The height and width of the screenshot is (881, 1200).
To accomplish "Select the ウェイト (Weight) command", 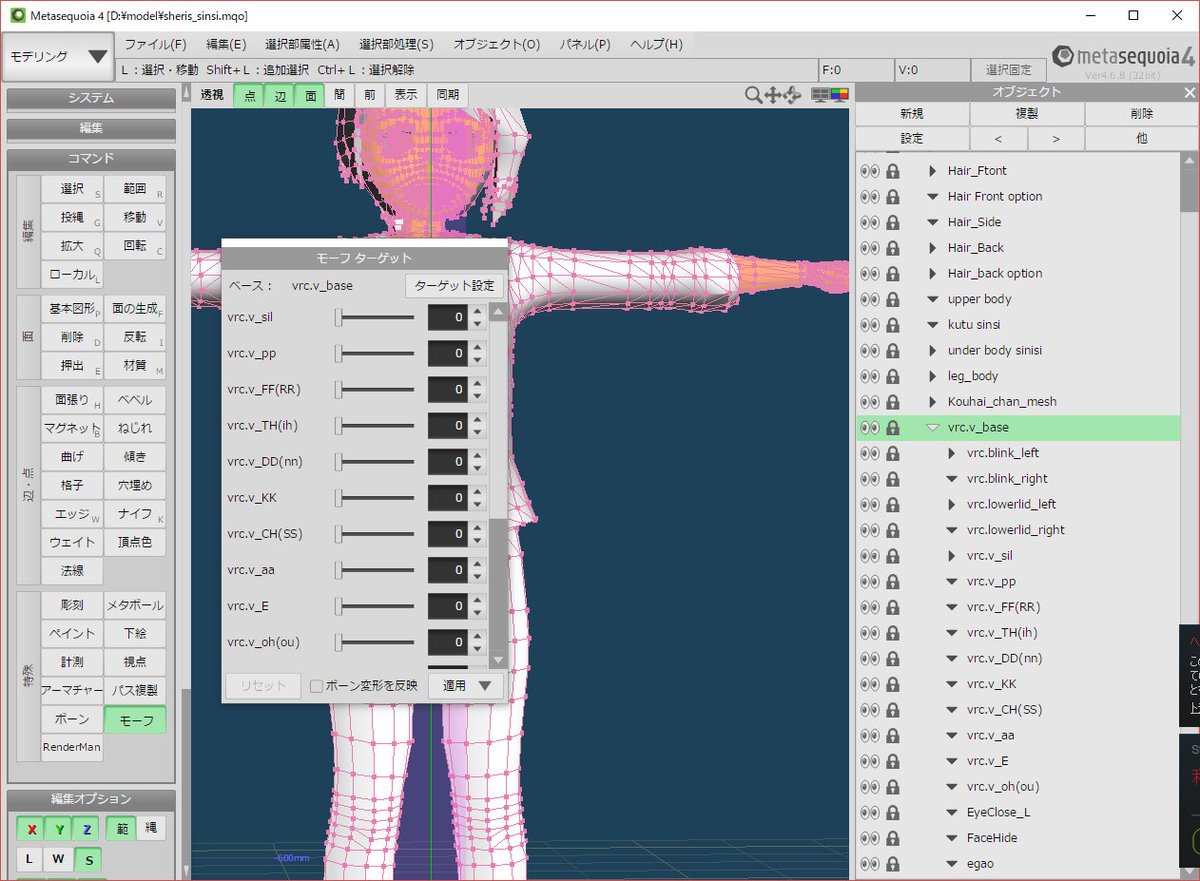I will click(x=72, y=542).
